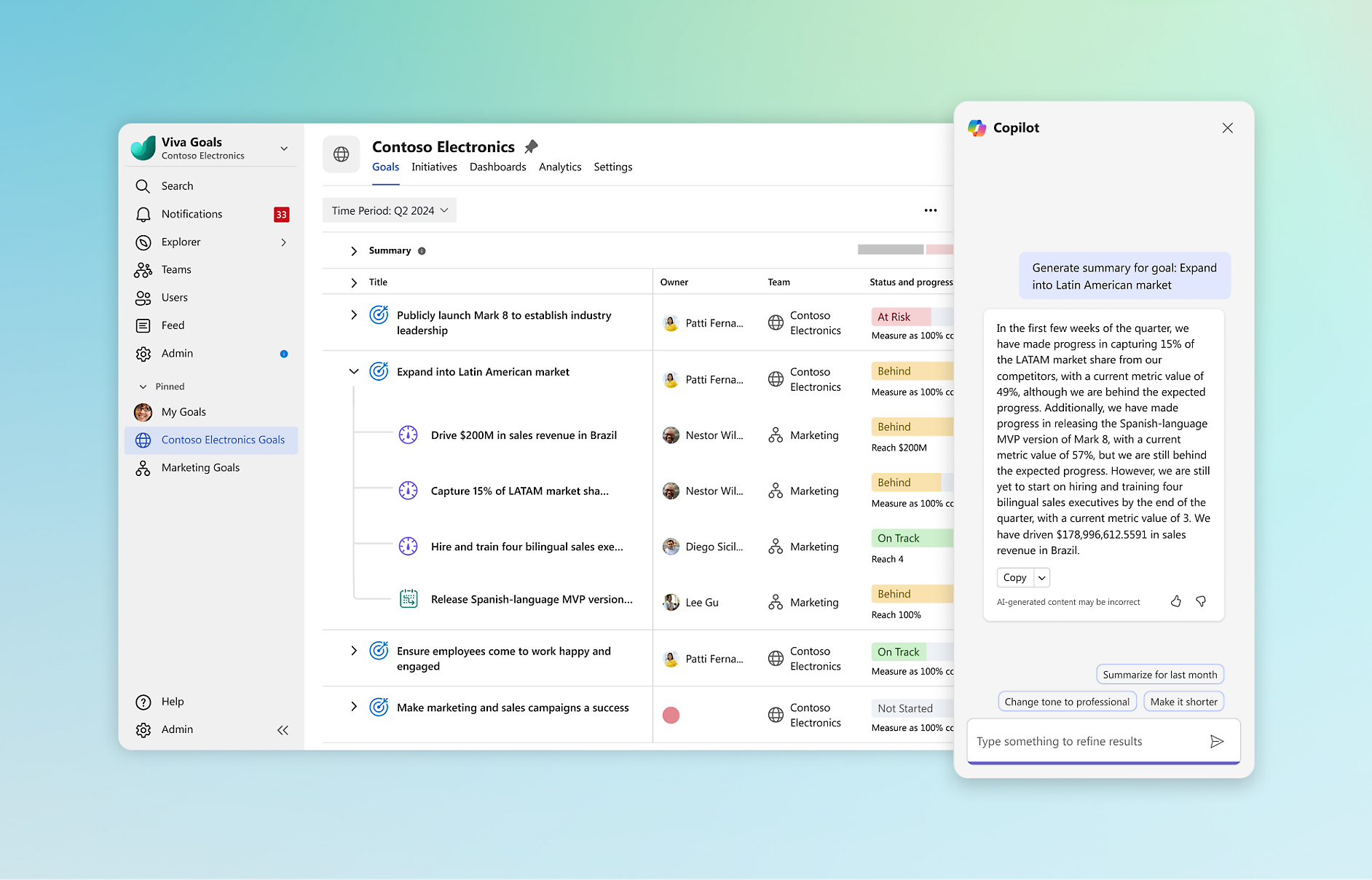1372x880 pixels.
Task: Click Not Started status for marketing campaigns
Action: pyautogui.click(x=912, y=708)
